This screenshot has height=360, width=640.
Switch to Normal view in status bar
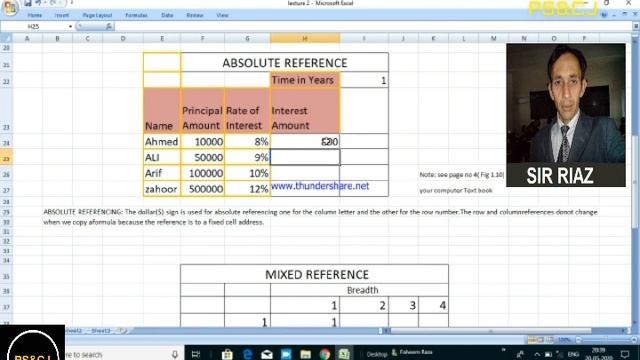coord(531,340)
